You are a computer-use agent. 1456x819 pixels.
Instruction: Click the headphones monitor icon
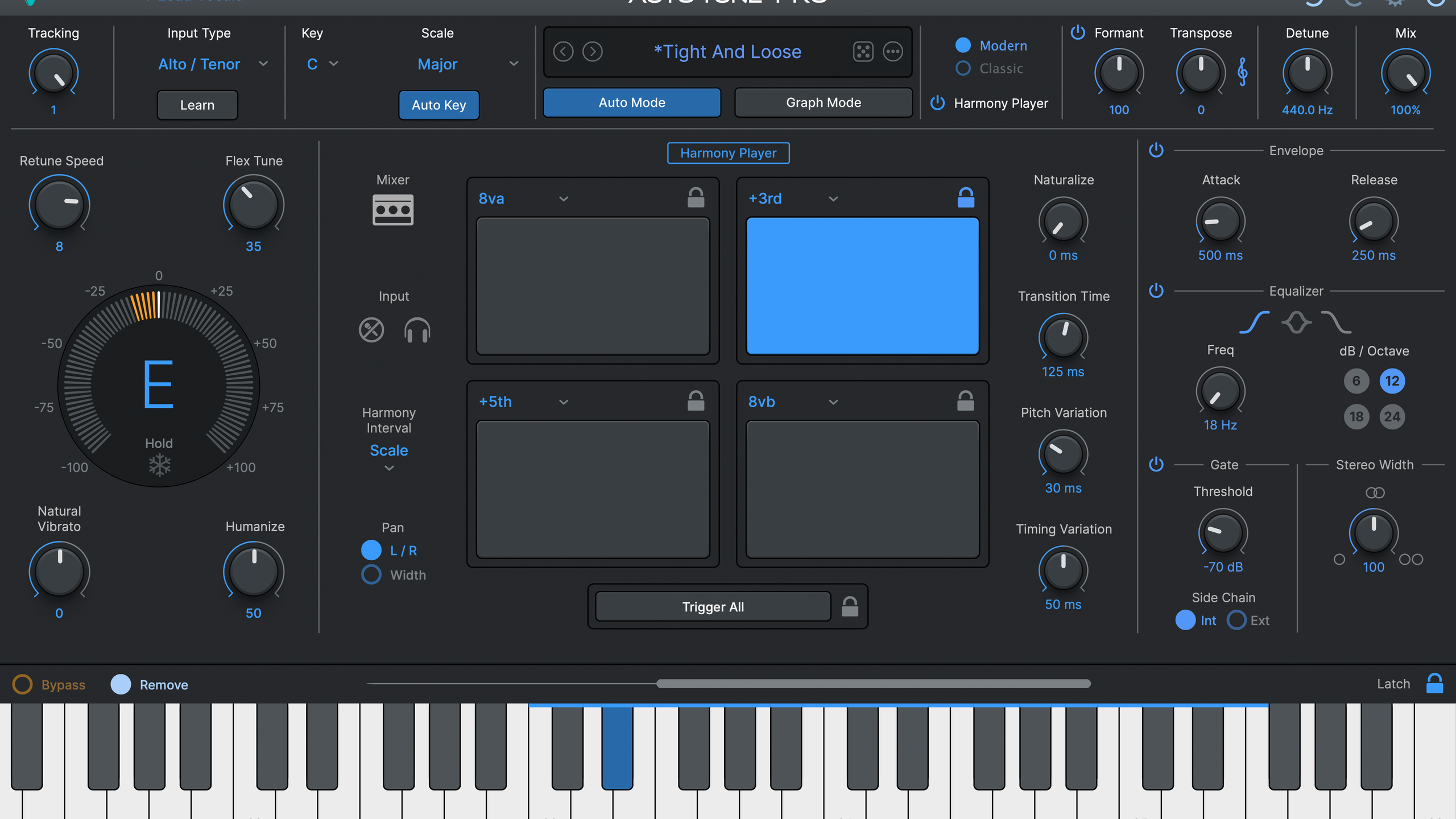pyautogui.click(x=417, y=330)
